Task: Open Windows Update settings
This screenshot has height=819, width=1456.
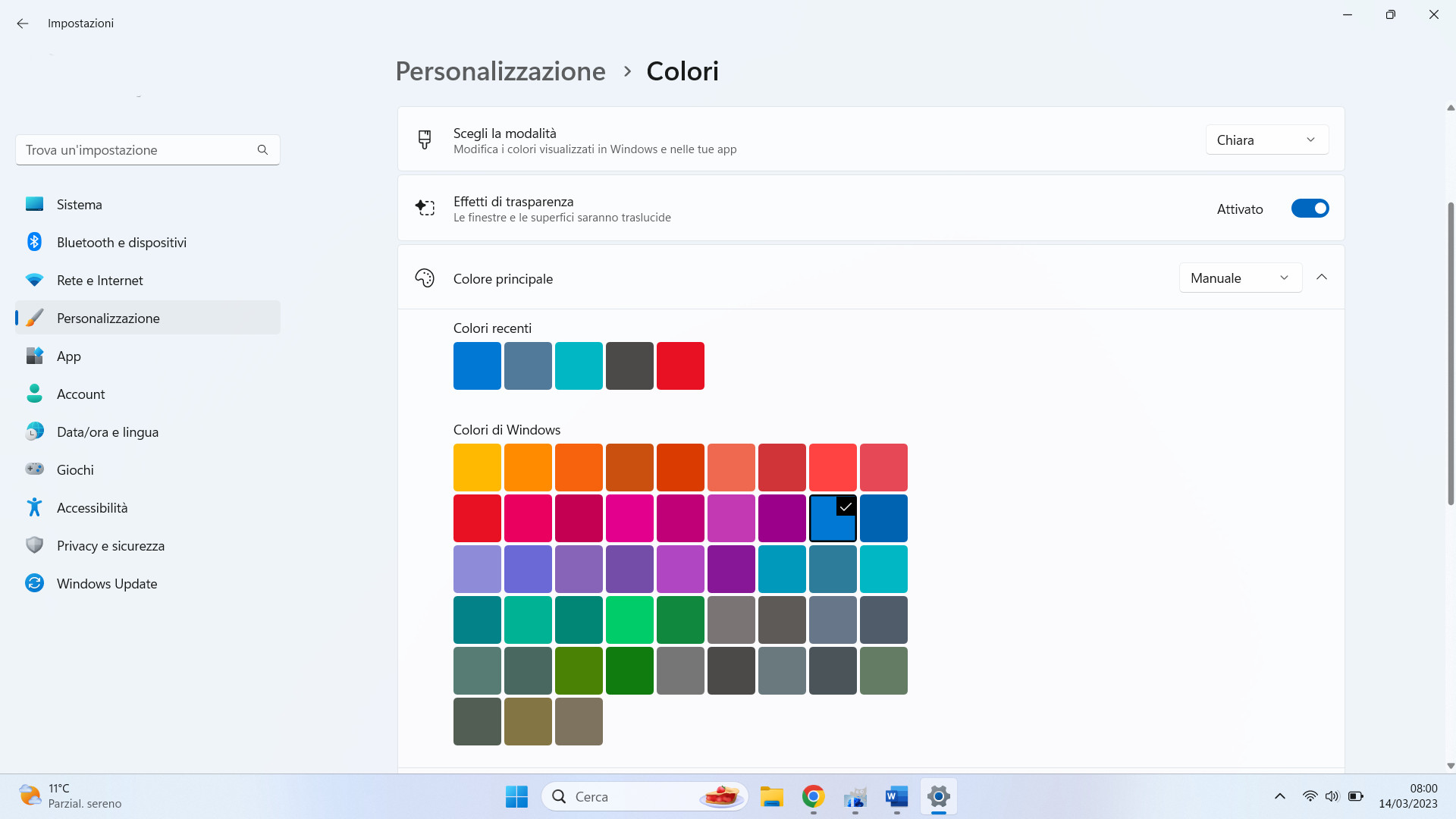Action: [106, 583]
